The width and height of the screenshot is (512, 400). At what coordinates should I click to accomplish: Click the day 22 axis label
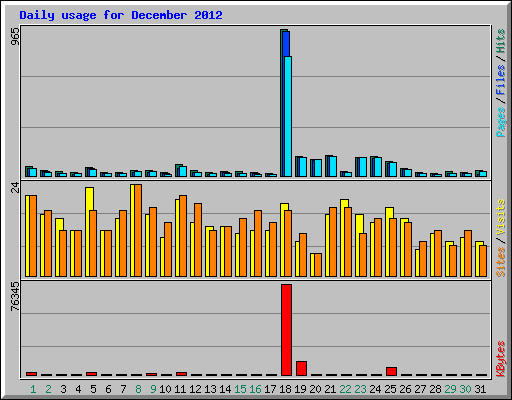[x=345, y=389]
